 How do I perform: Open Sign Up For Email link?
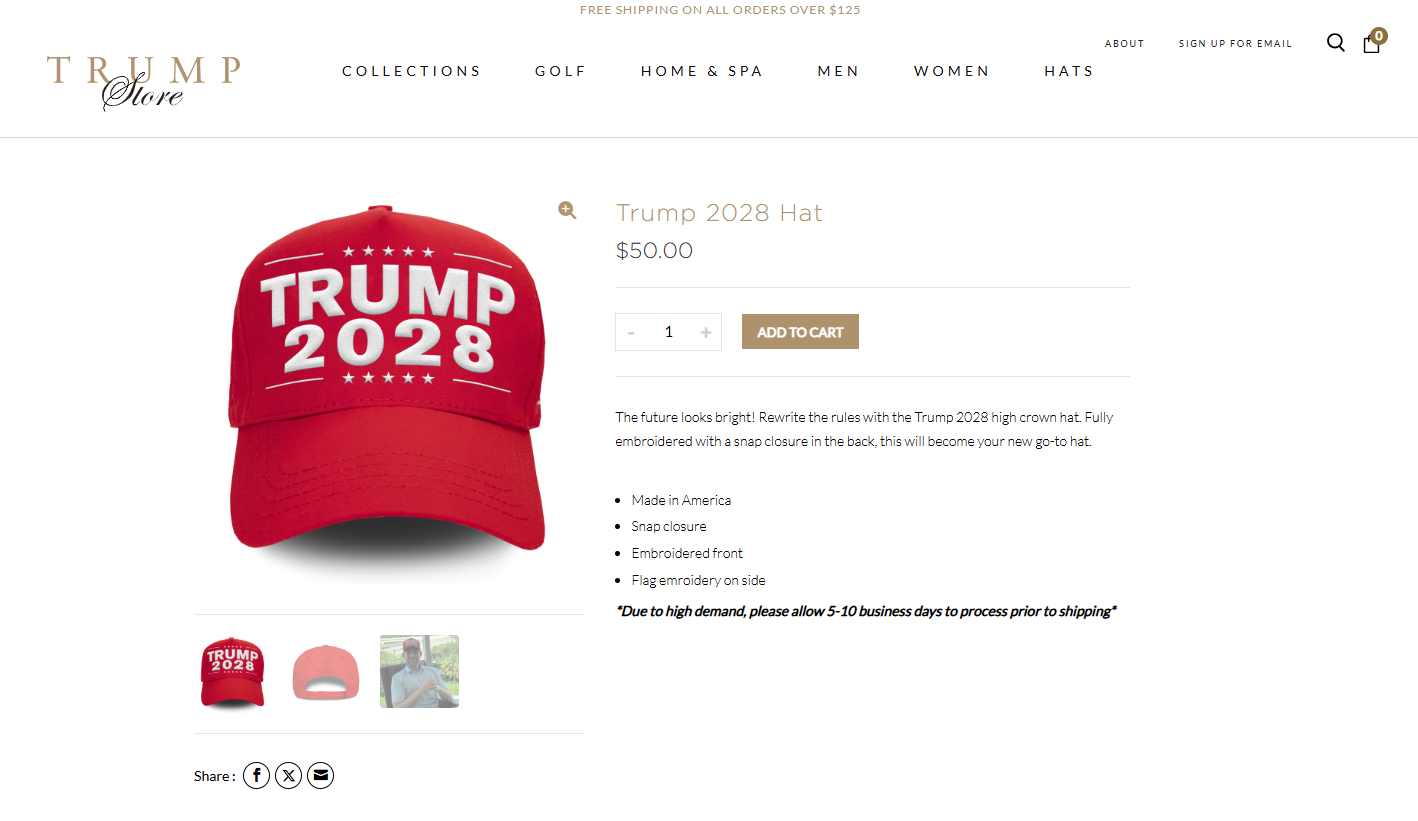click(1235, 44)
